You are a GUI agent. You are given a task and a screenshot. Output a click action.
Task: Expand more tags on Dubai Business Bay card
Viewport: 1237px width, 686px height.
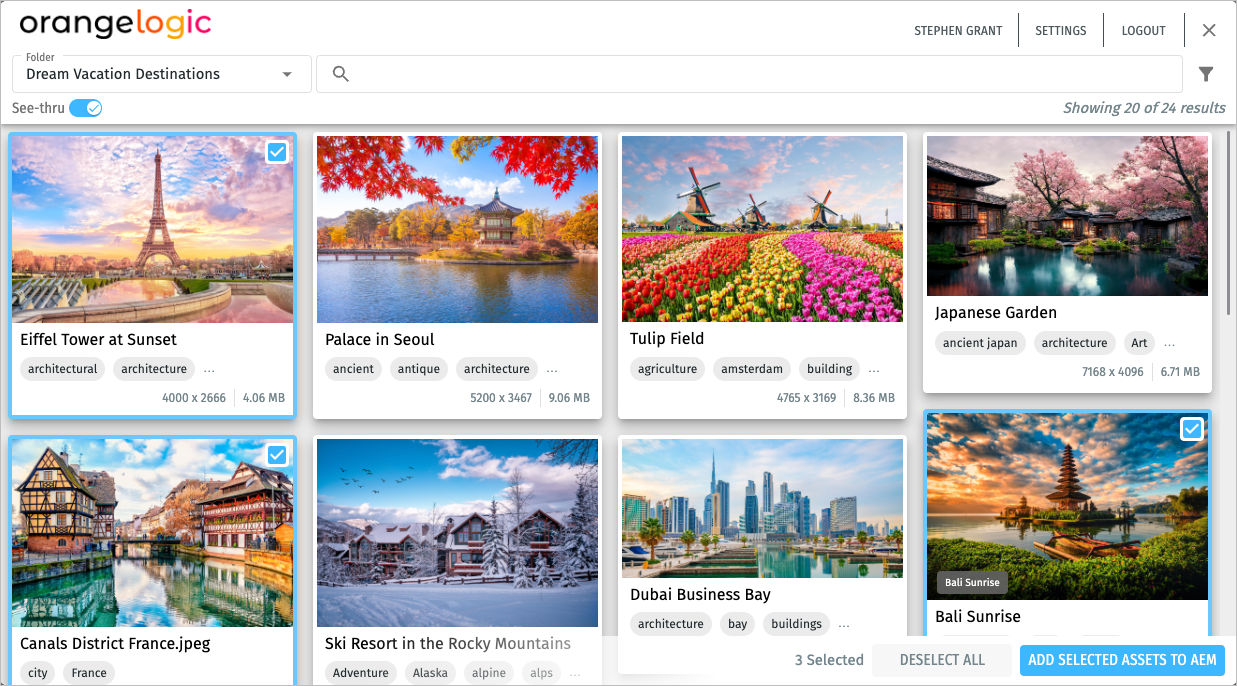pyautogui.click(x=844, y=624)
